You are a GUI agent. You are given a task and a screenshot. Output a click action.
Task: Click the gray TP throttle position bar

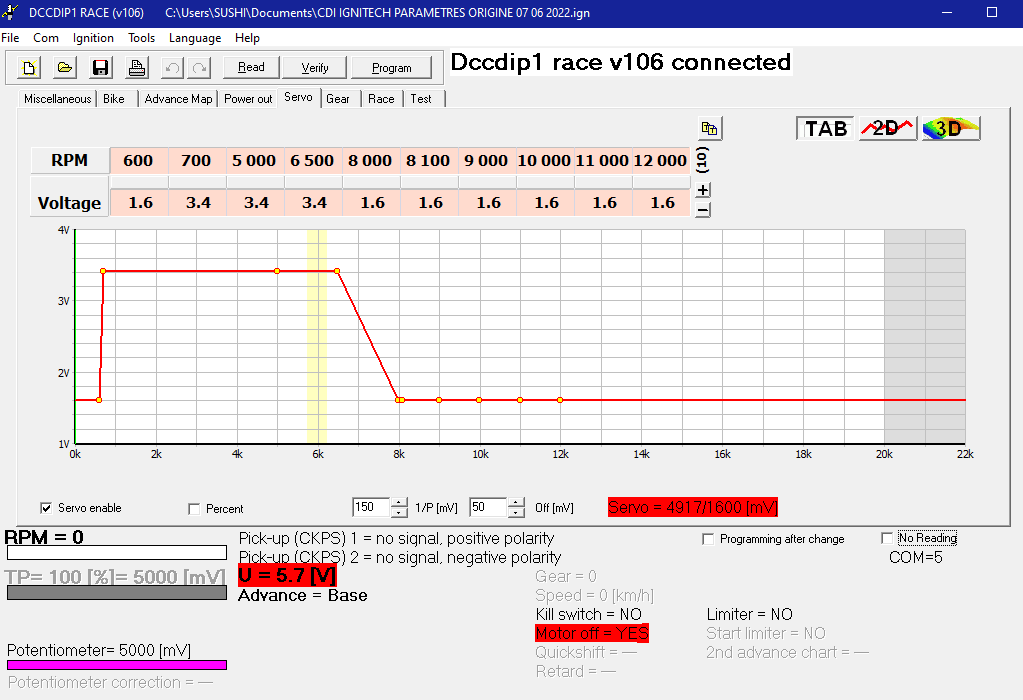point(117,592)
